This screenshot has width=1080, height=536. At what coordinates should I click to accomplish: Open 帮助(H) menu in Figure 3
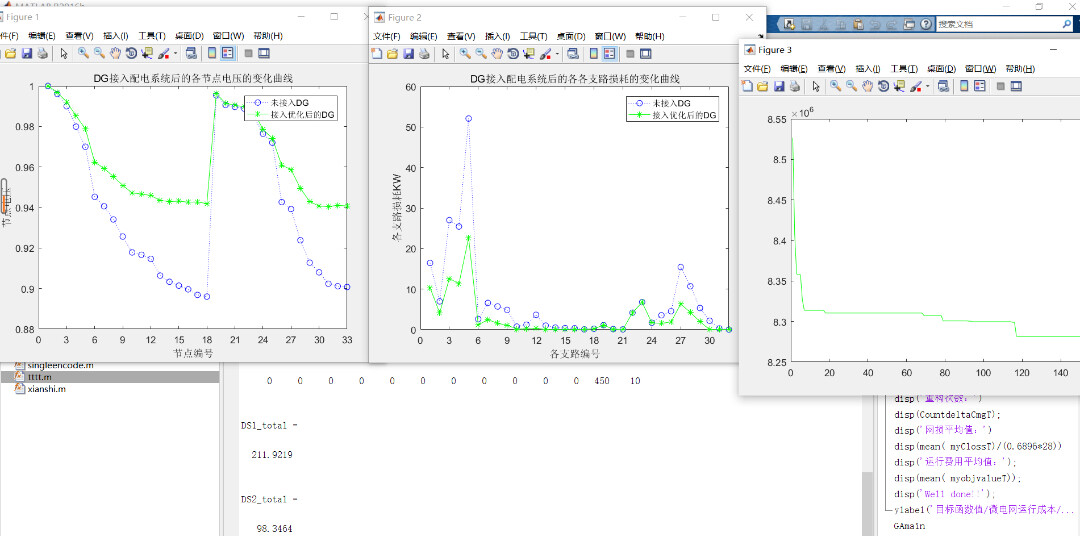coord(1020,69)
